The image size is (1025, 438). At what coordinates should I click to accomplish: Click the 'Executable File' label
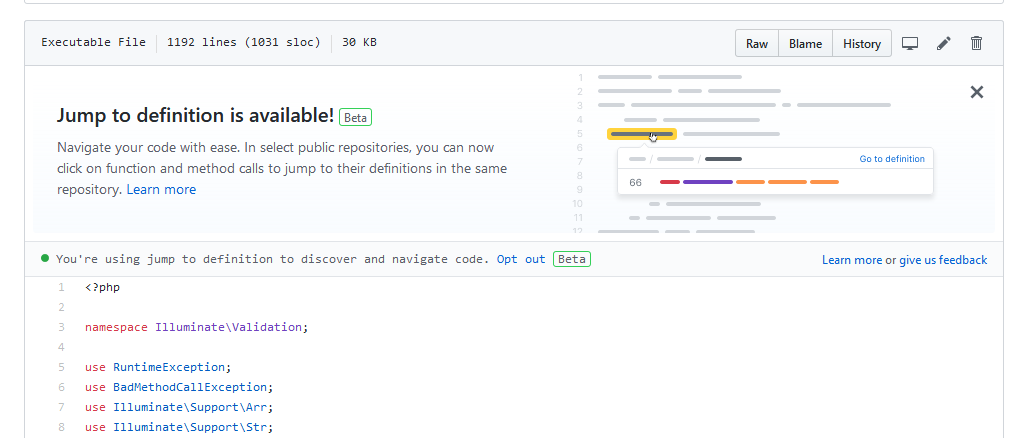click(x=93, y=42)
